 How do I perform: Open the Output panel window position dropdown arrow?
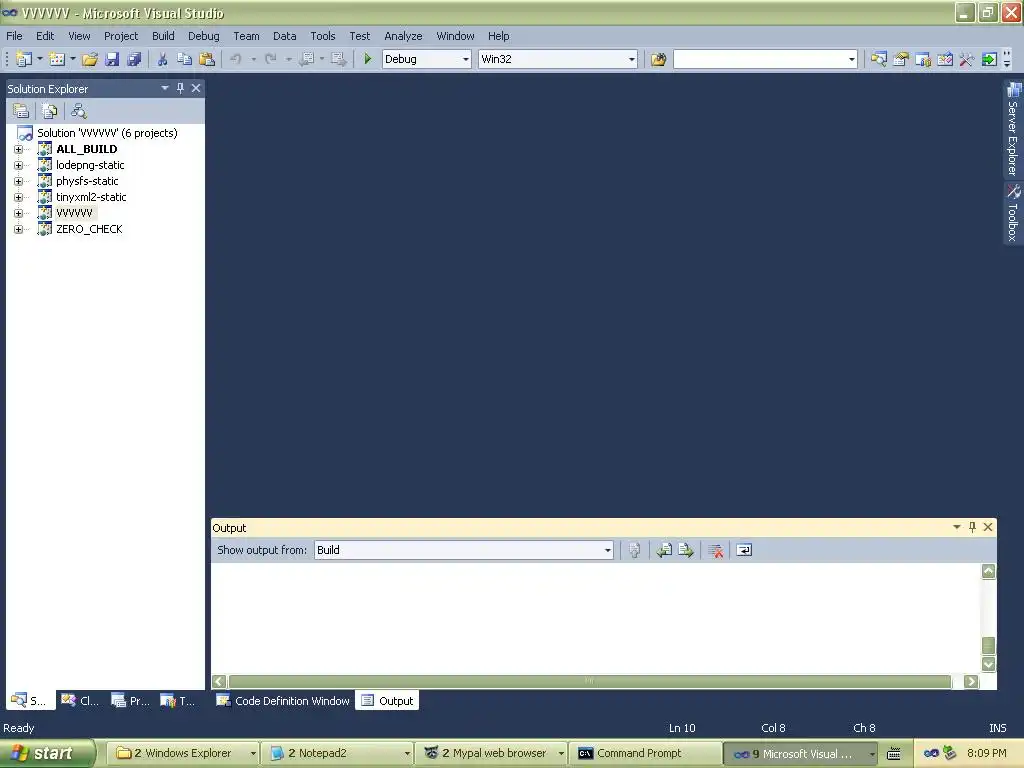point(957,527)
